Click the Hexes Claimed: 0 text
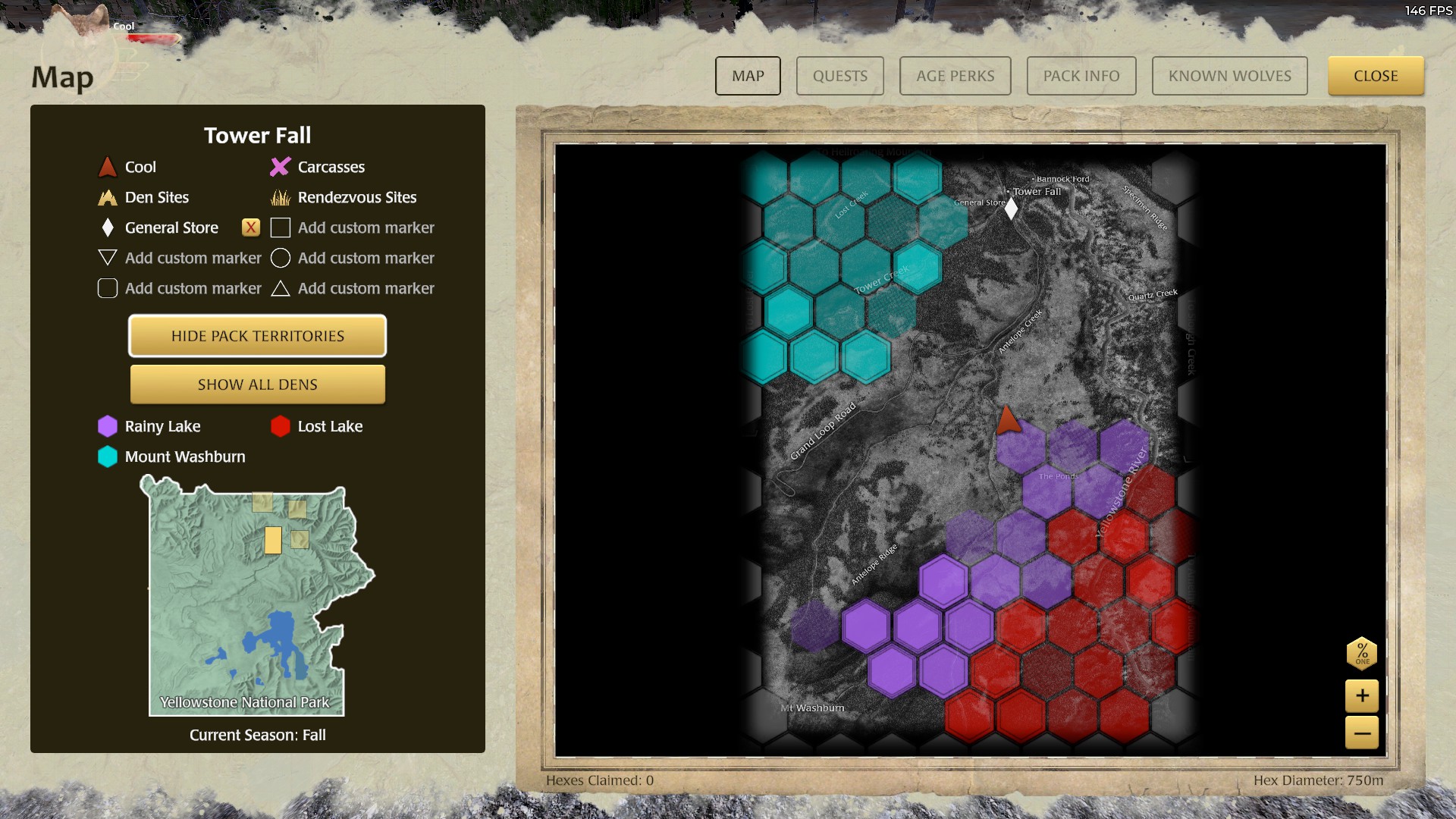 tap(599, 780)
